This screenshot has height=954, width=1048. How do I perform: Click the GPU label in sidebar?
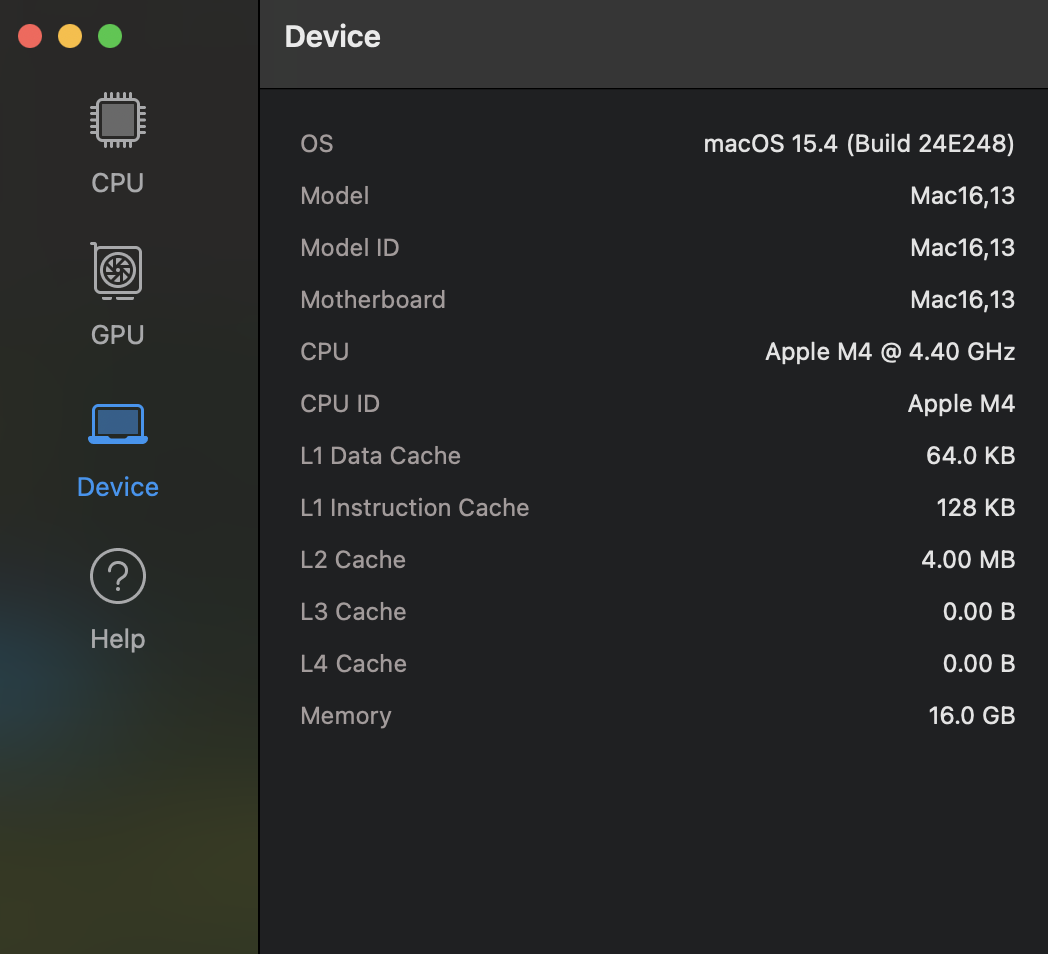click(117, 335)
